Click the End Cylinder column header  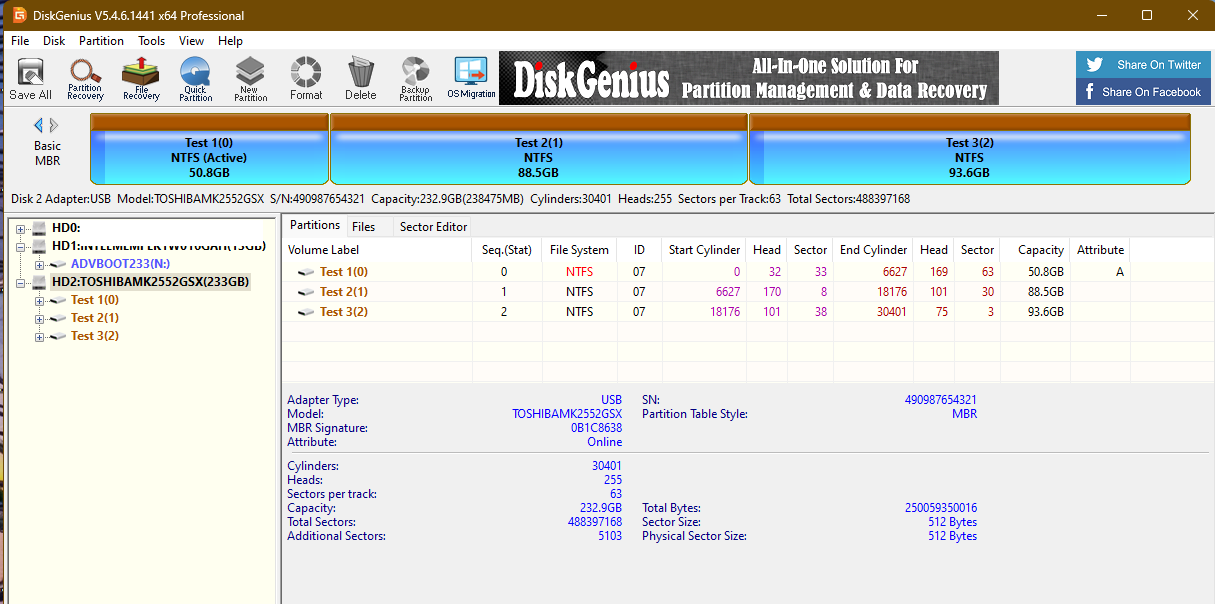tap(873, 250)
